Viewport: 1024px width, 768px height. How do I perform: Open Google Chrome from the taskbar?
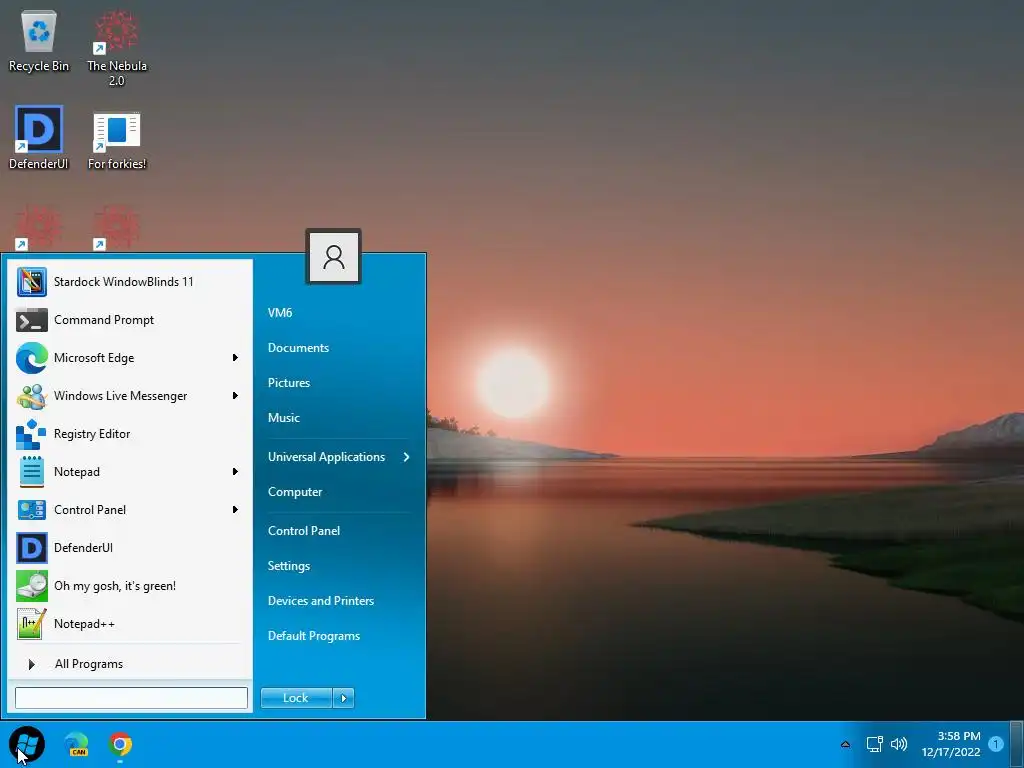[x=120, y=744]
